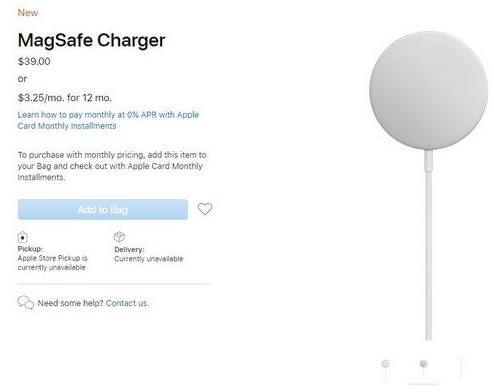Open the Contact us link
Screen dimensions: 494x392
[x=127, y=303]
